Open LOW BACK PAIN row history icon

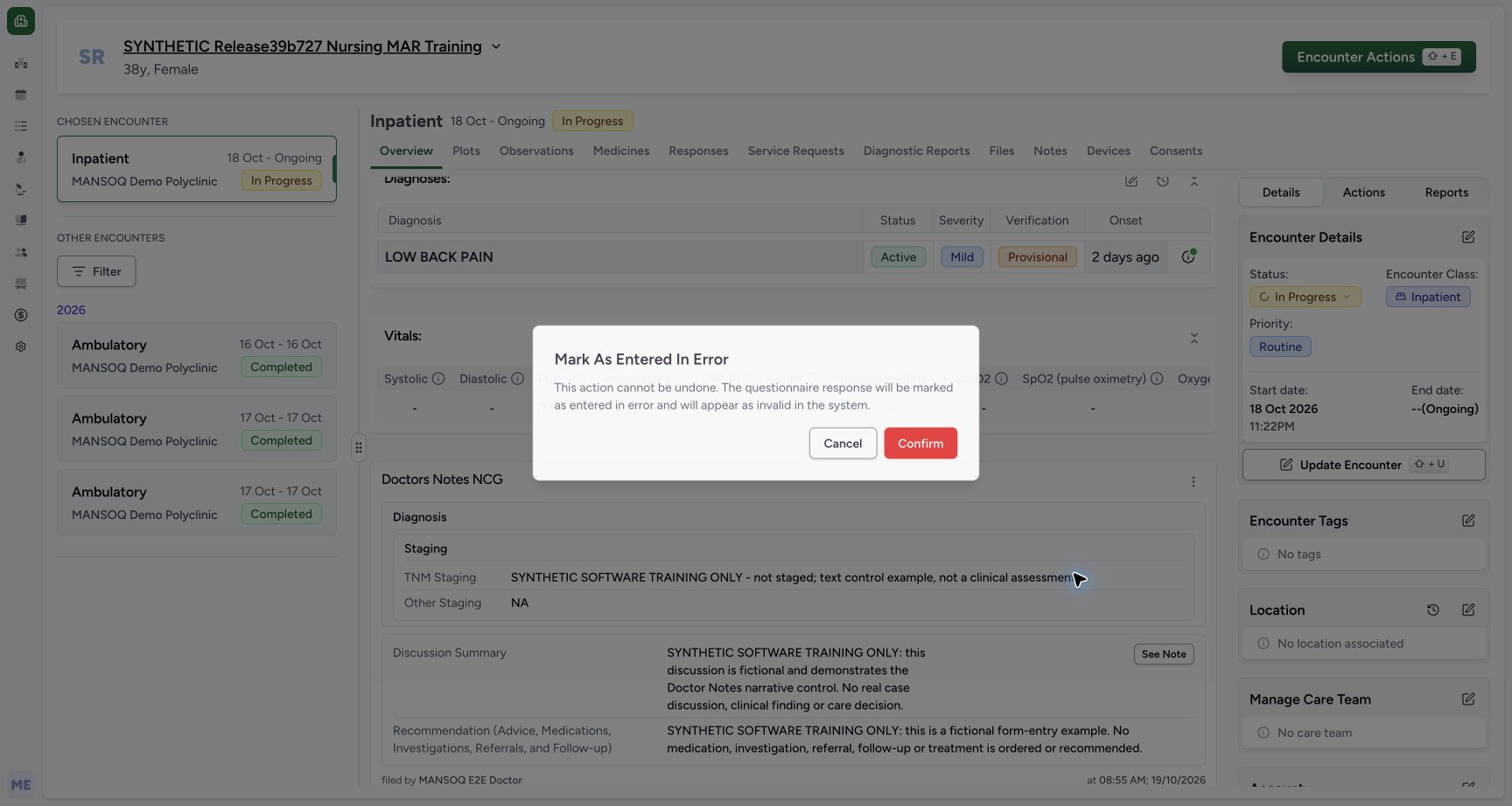tap(1188, 256)
